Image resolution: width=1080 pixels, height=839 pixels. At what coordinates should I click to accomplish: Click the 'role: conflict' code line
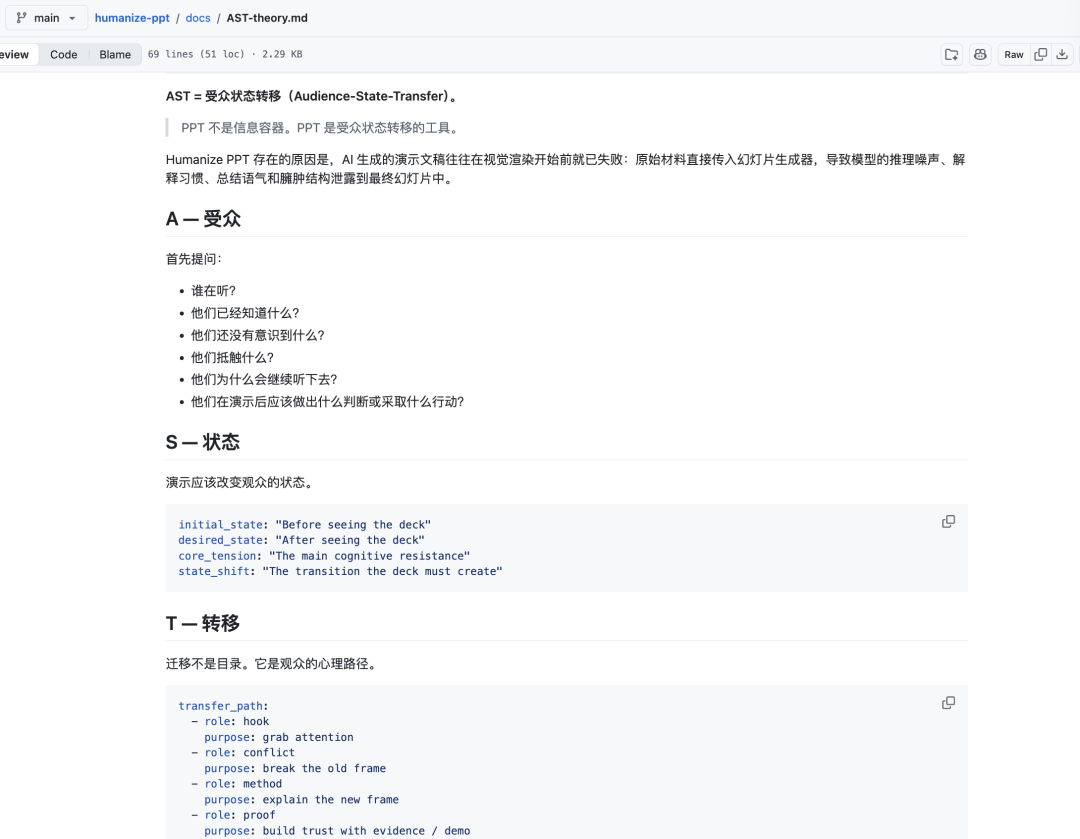243,752
